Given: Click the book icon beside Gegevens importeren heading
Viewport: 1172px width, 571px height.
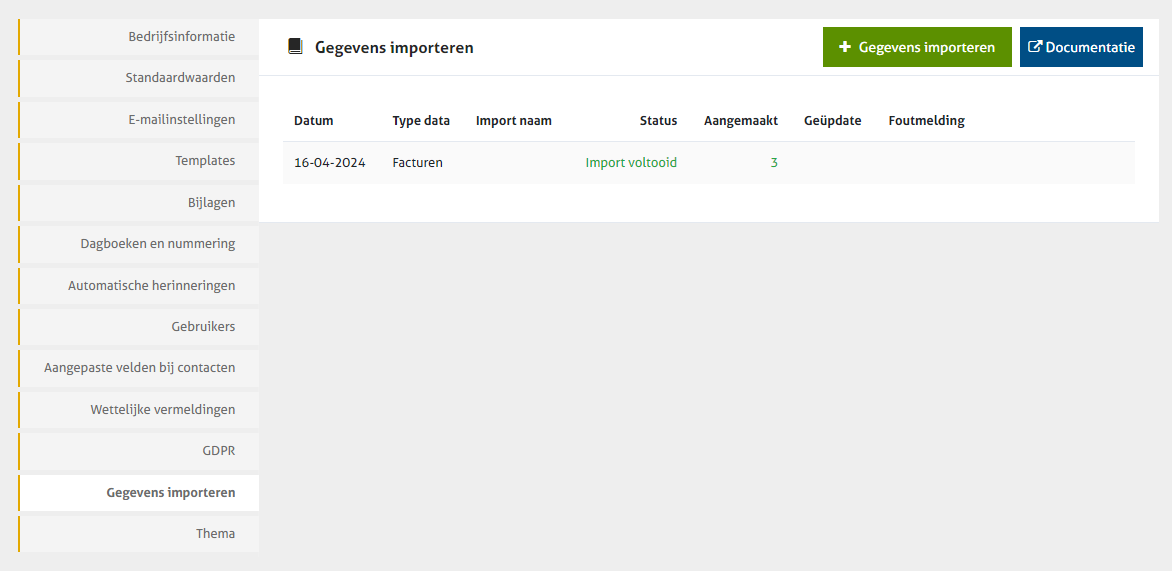Looking at the screenshot, I should click(x=295, y=47).
